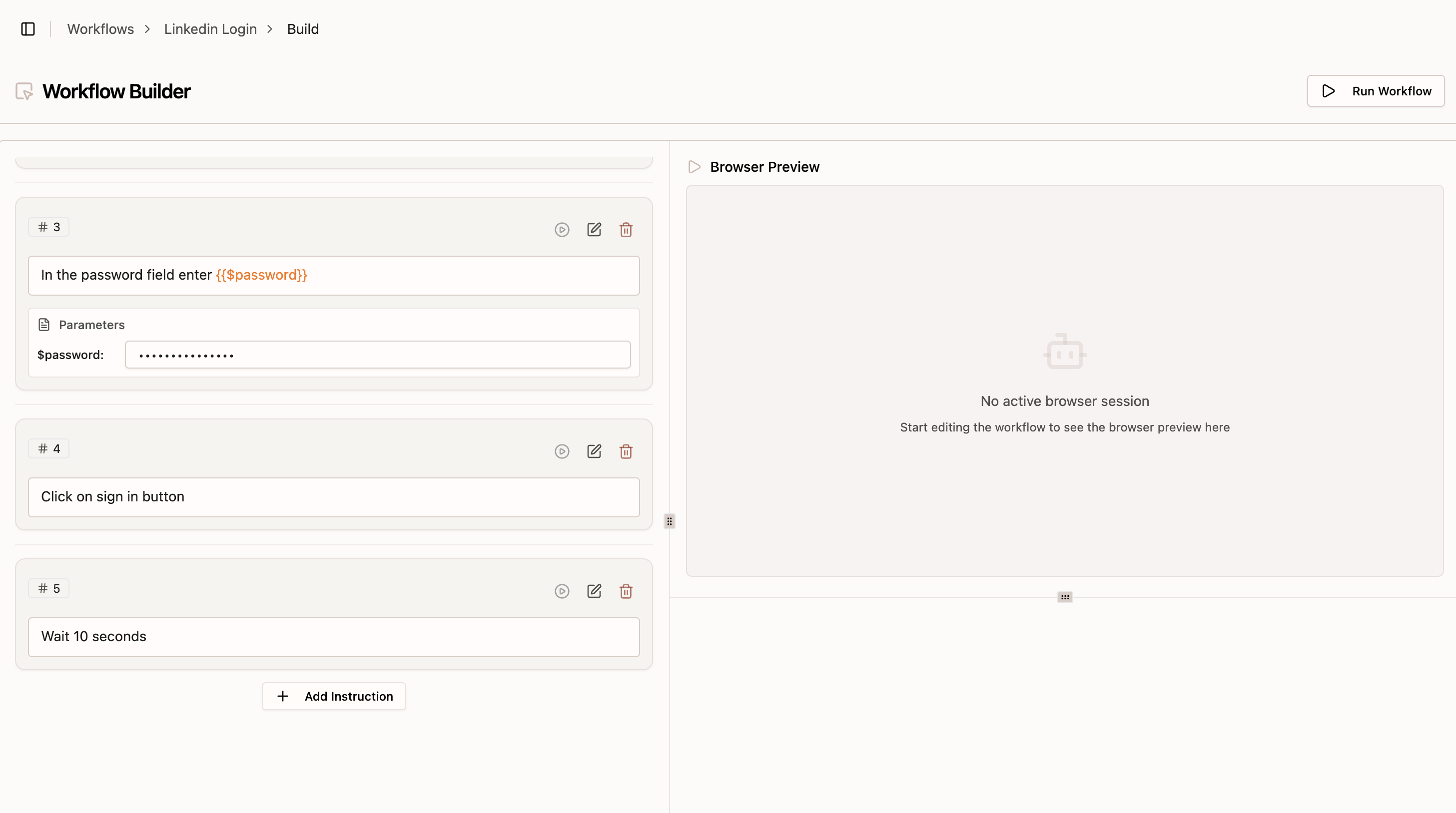Grab the horizontal resize handle below preview
Image resolution: width=1456 pixels, height=813 pixels.
[1065, 597]
